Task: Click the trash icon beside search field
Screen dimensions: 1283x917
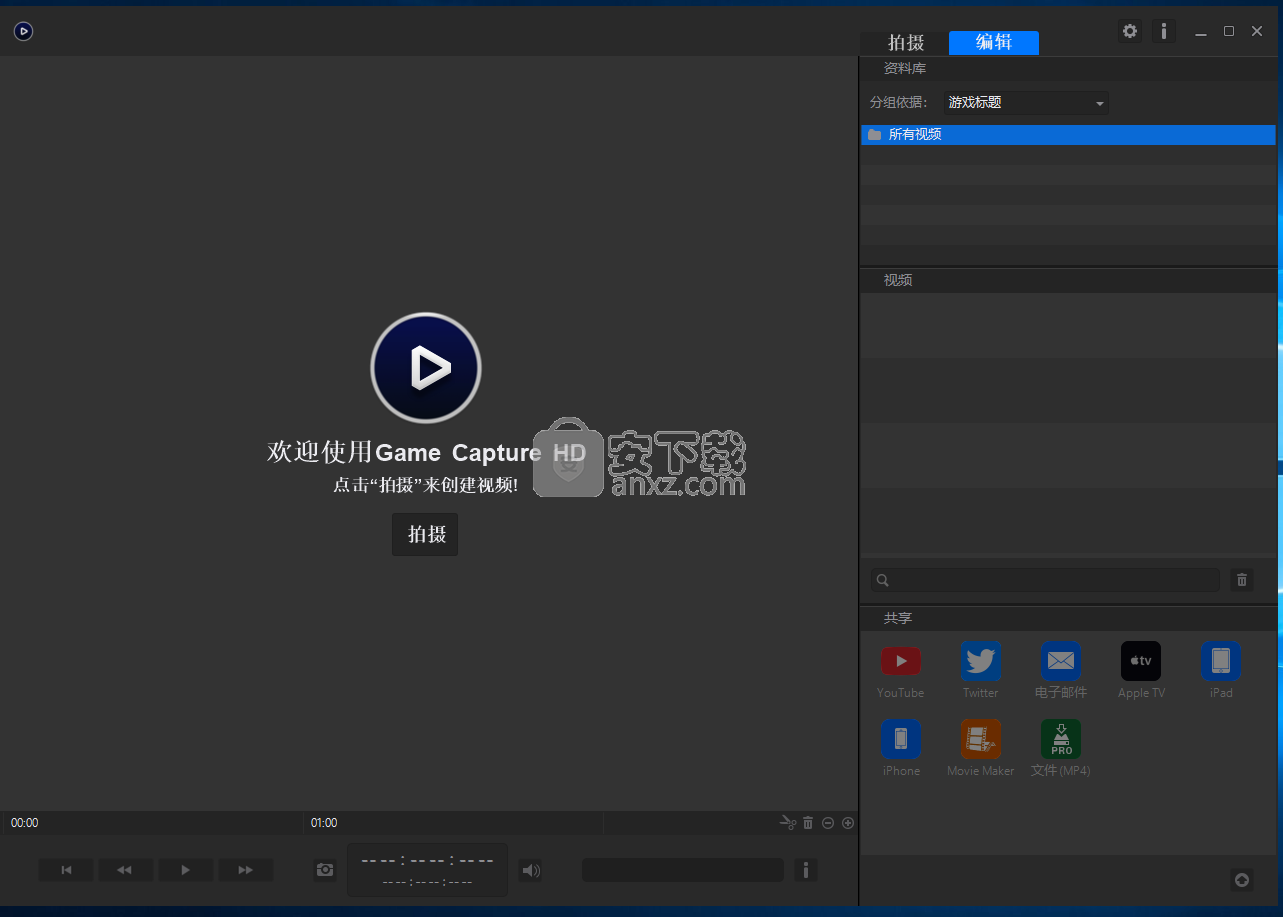Action: click(x=1242, y=580)
